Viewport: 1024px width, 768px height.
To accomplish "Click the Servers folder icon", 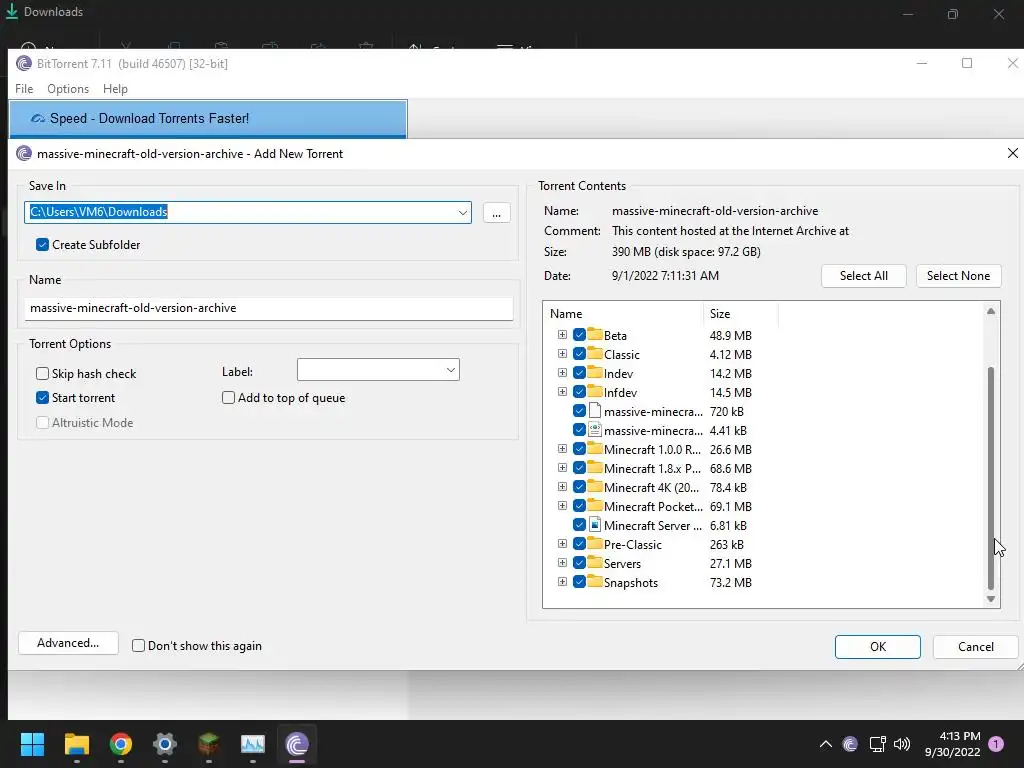I will click(x=594, y=563).
